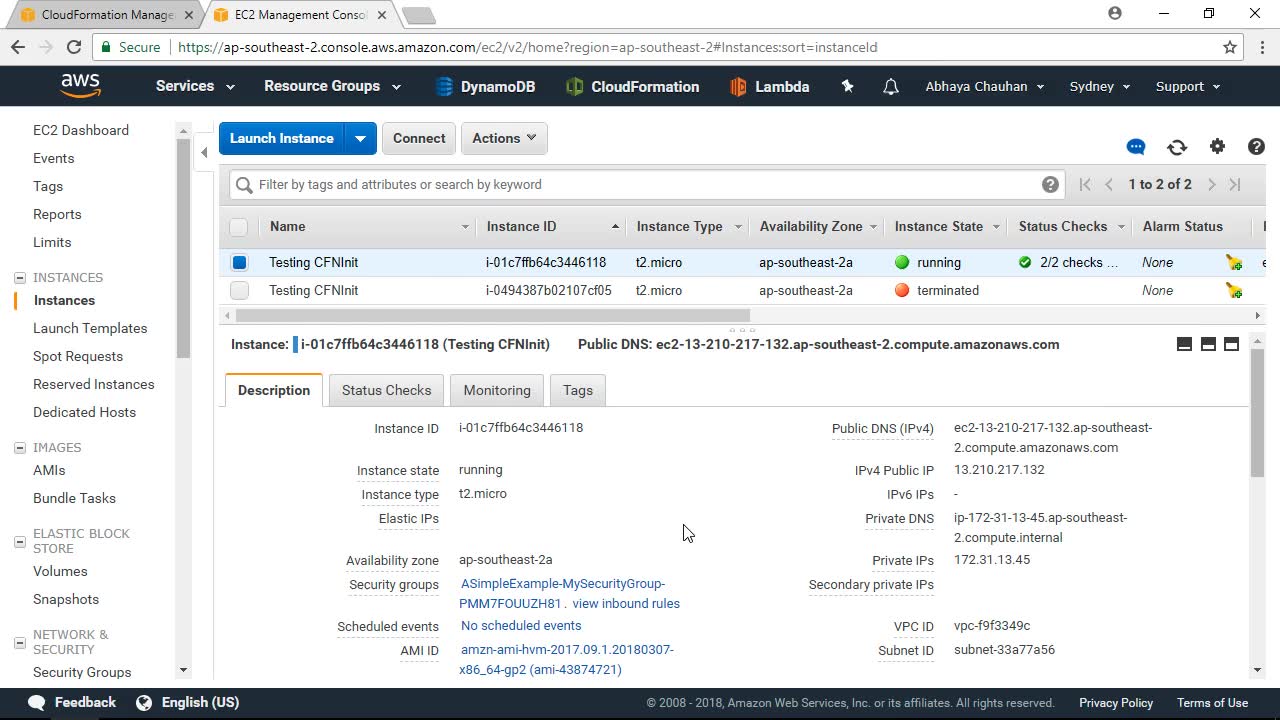Screen dimensions: 1280x720
Task: Collapse the IMAGES sidebar section
Action: click(x=19, y=448)
